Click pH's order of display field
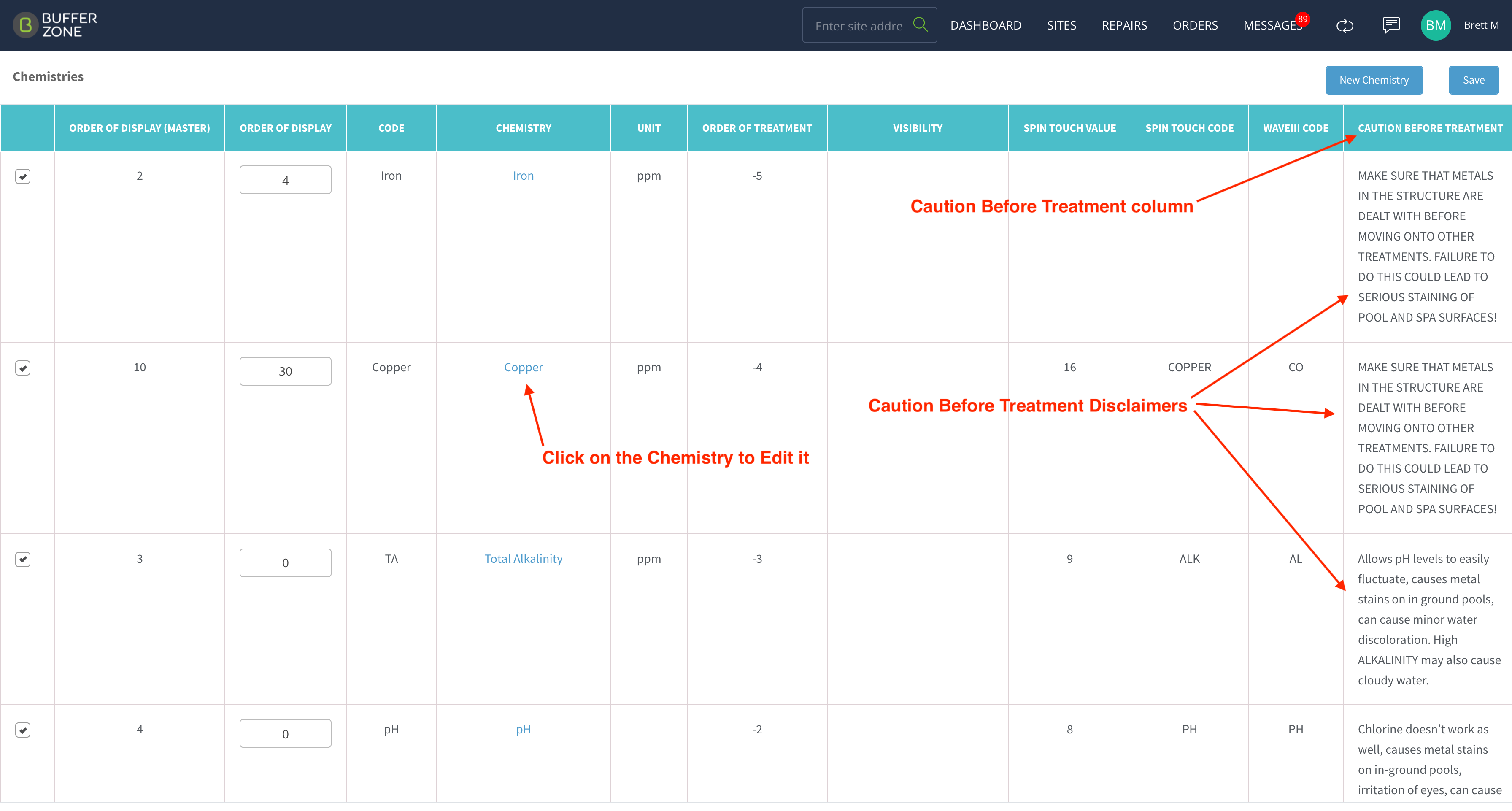This screenshot has width=1512, height=811. [x=285, y=733]
